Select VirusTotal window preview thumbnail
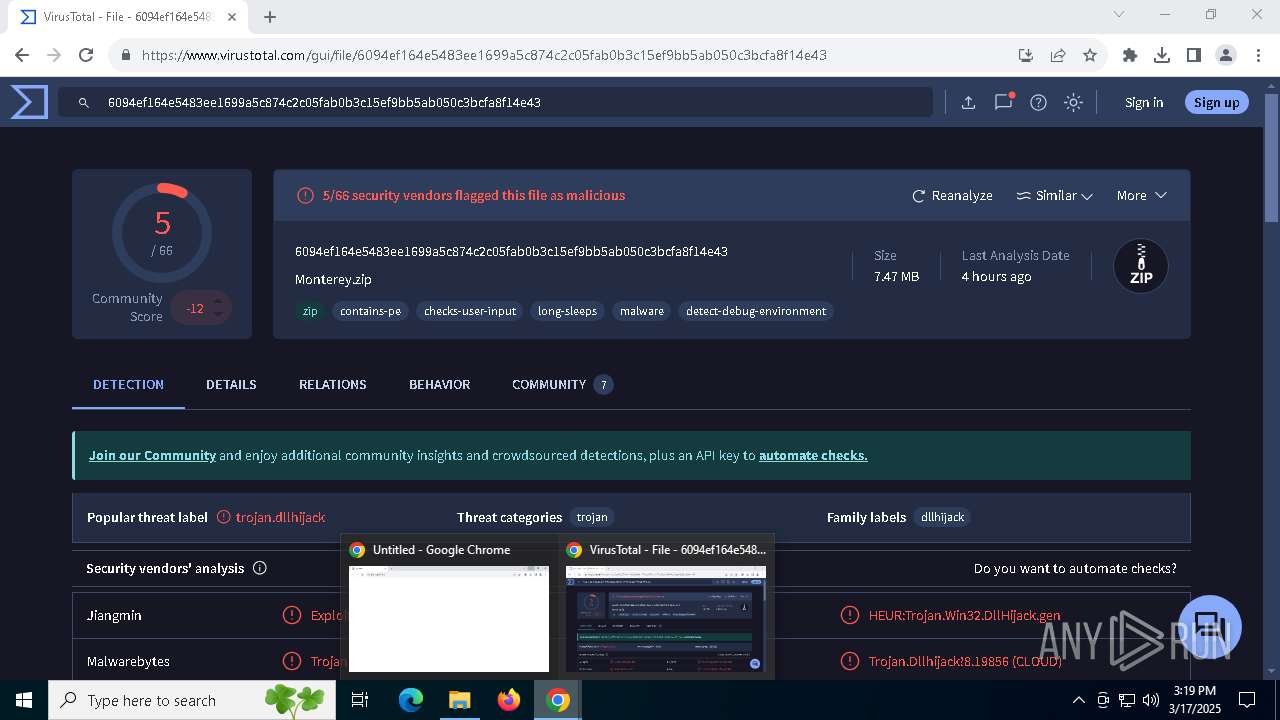The height and width of the screenshot is (720, 1280). (x=666, y=619)
